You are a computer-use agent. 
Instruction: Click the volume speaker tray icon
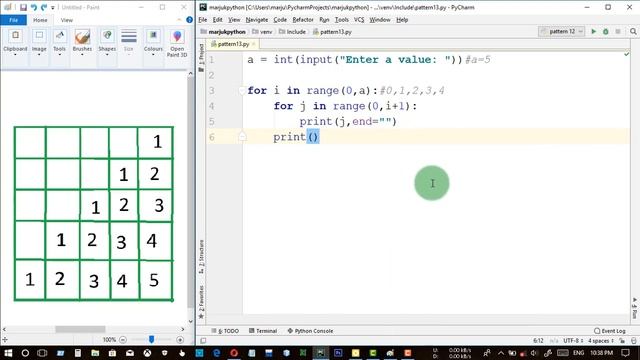pos(534,353)
